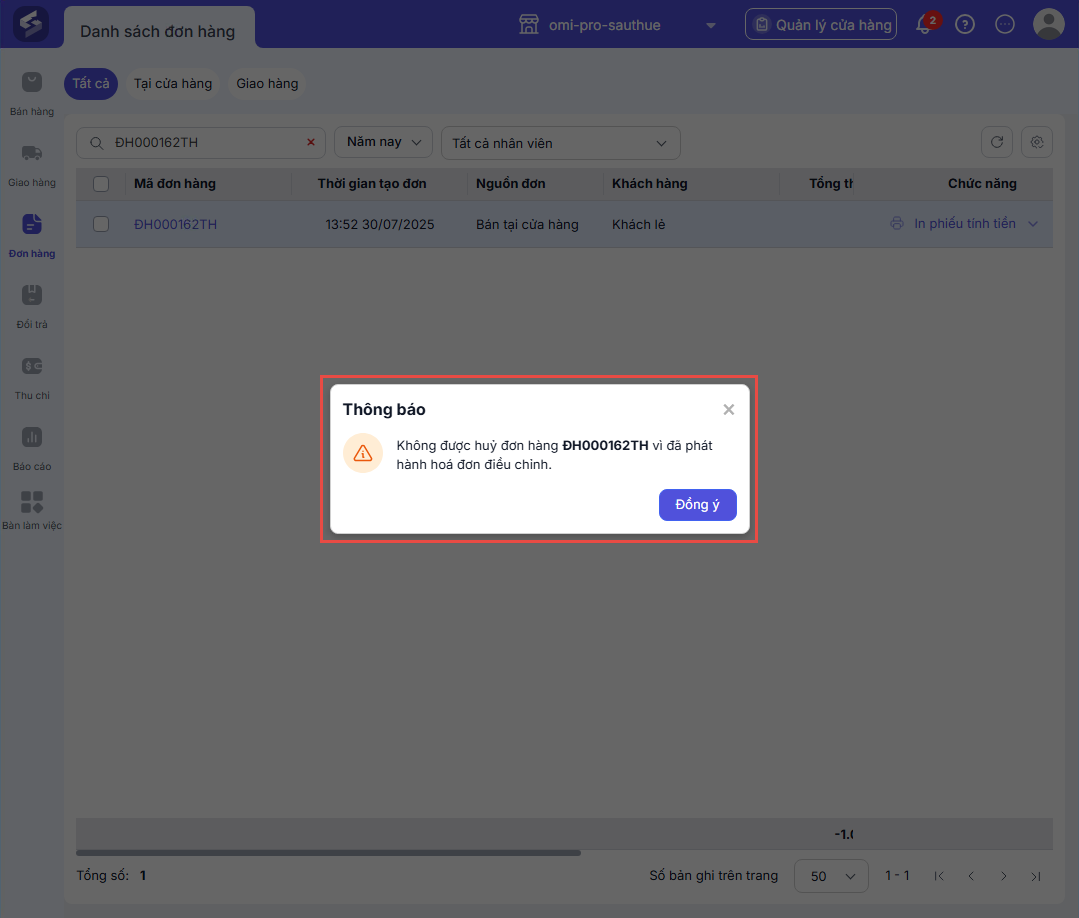Image resolution: width=1079 pixels, height=918 pixels.
Task: Go to last page of records
Action: coord(1036,876)
